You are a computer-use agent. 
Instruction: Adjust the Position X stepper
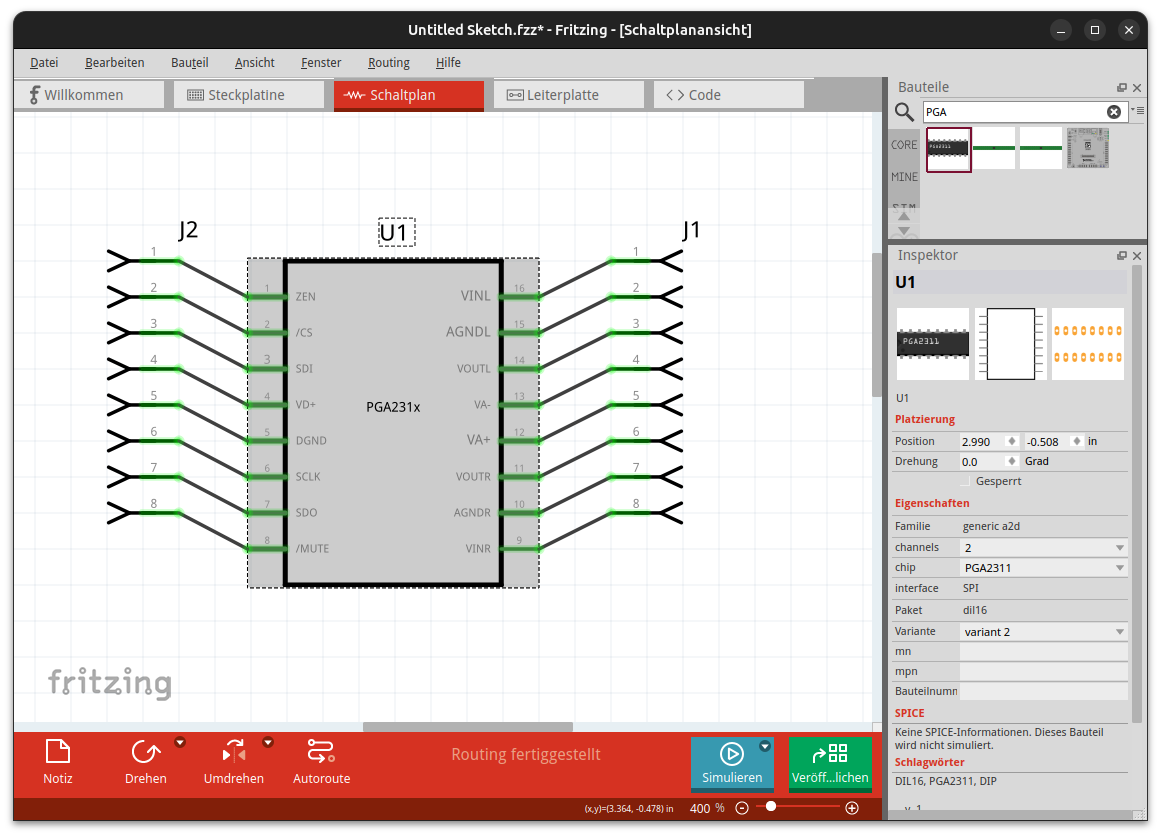1011,441
